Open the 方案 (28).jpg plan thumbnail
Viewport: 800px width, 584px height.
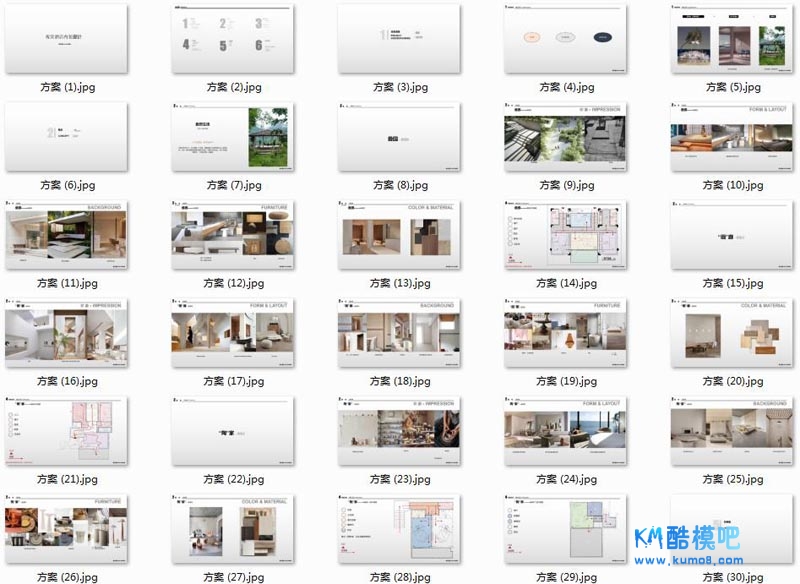tap(399, 528)
